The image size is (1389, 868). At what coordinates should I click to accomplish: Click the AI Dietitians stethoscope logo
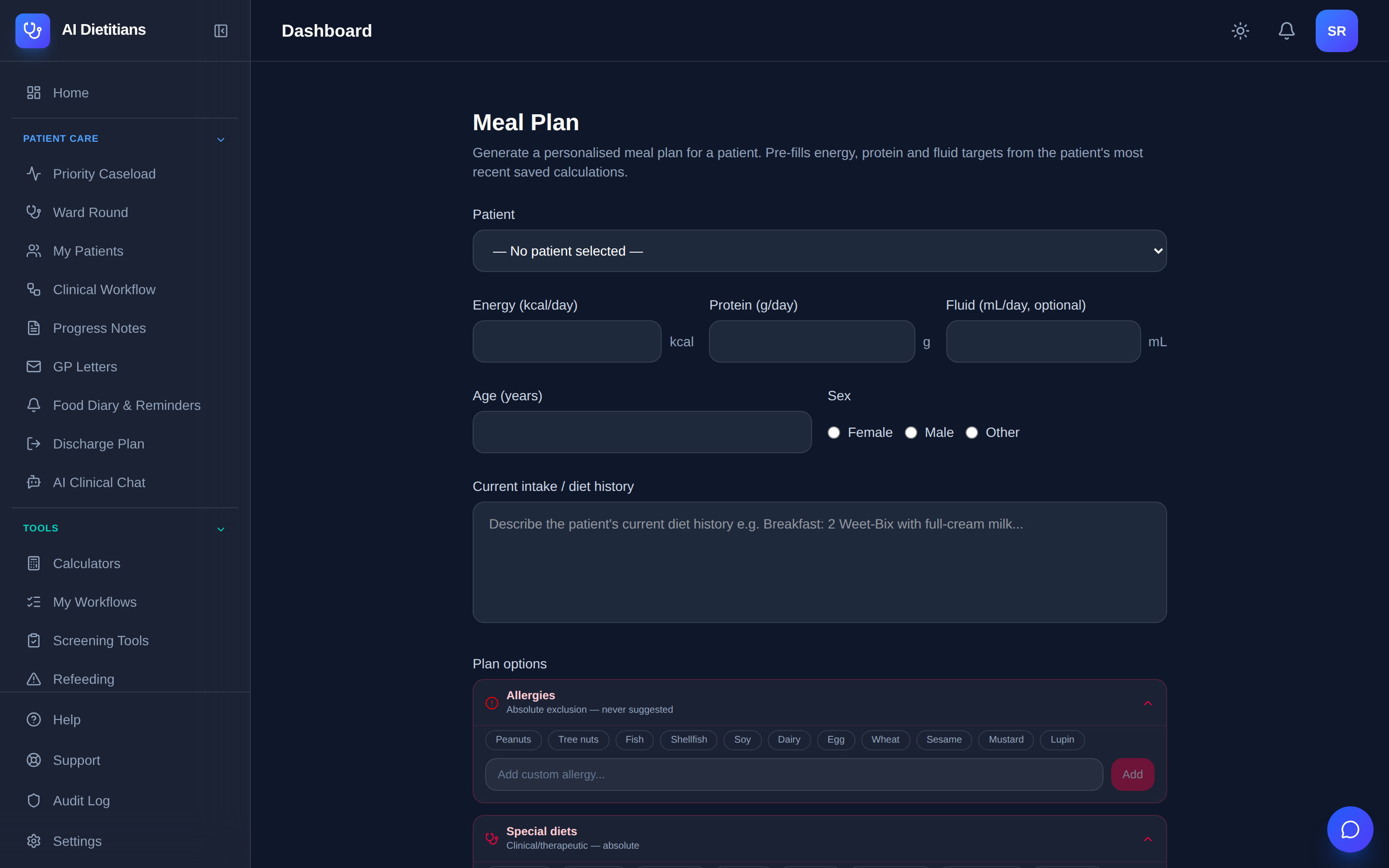[x=33, y=30]
